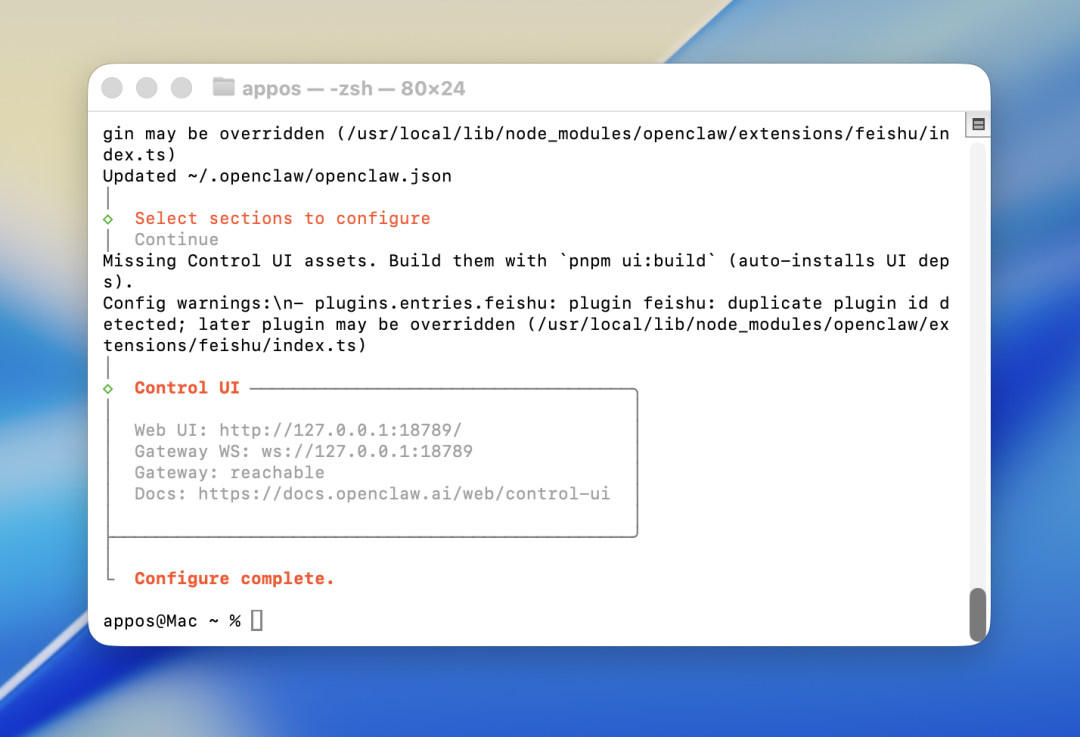This screenshot has width=1080, height=737.
Task: Click the split pane icon above scrollbar
Action: point(978,124)
